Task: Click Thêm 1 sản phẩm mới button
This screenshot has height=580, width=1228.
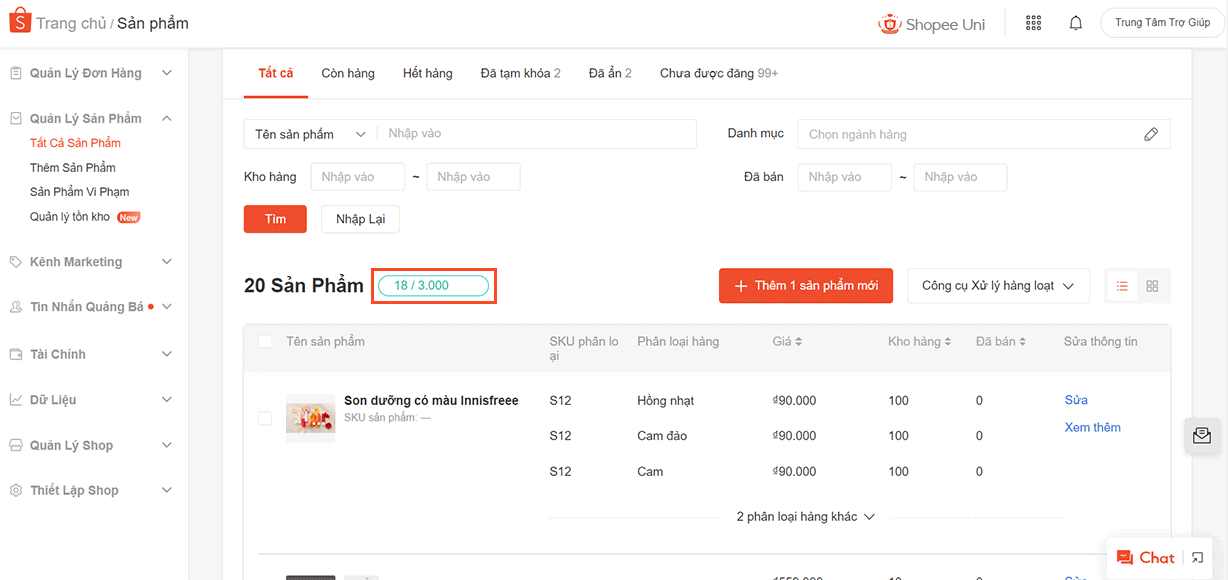Action: click(x=805, y=286)
